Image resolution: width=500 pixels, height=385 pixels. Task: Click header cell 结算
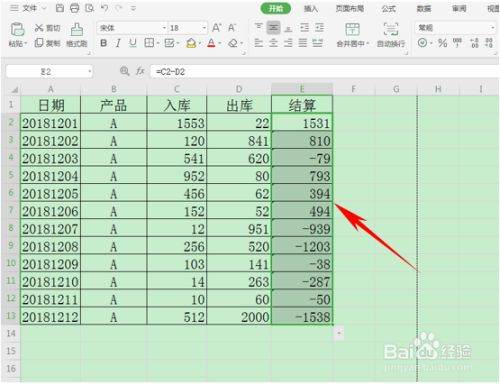(x=302, y=105)
